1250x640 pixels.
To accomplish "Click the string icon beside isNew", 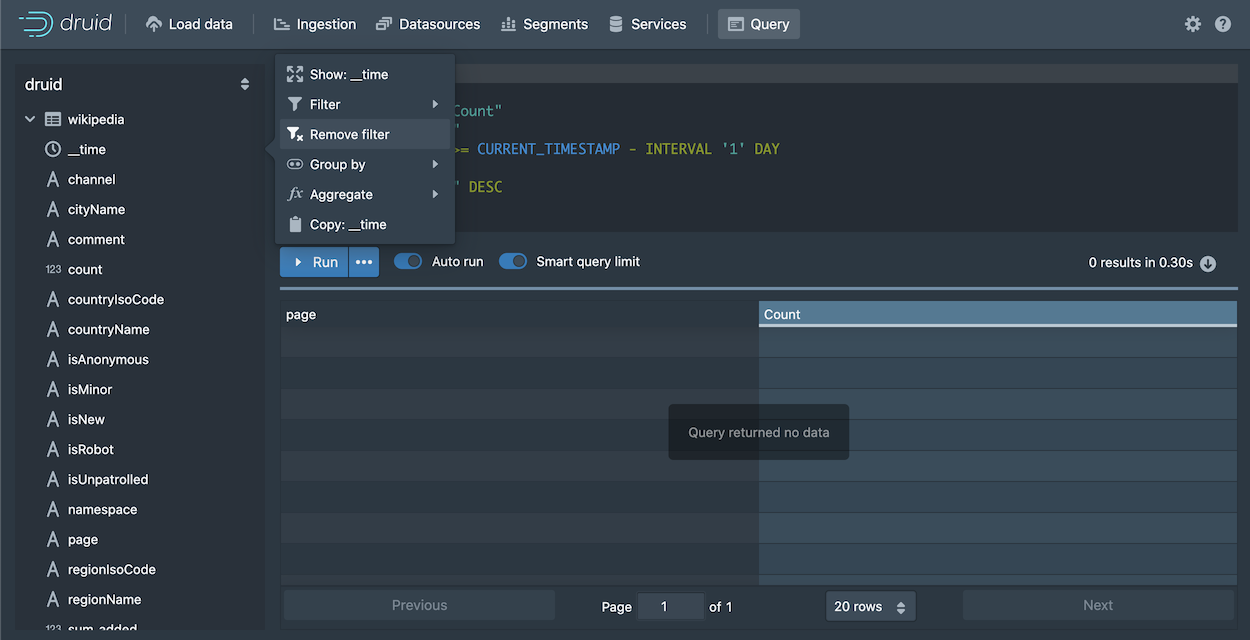I will [x=53, y=419].
